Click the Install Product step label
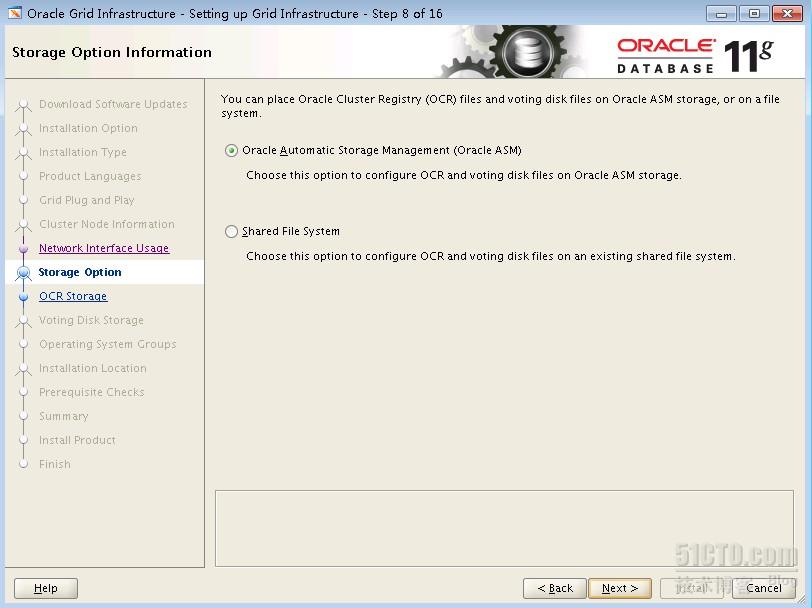The width and height of the screenshot is (812, 608). [x=77, y=440]
